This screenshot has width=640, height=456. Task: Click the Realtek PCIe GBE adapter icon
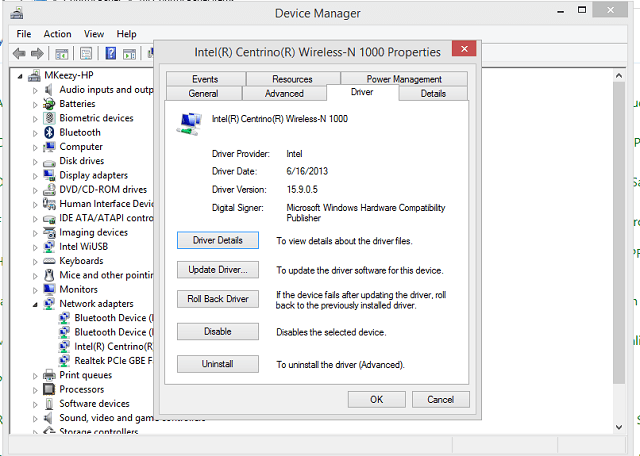[x=64, y=361]
